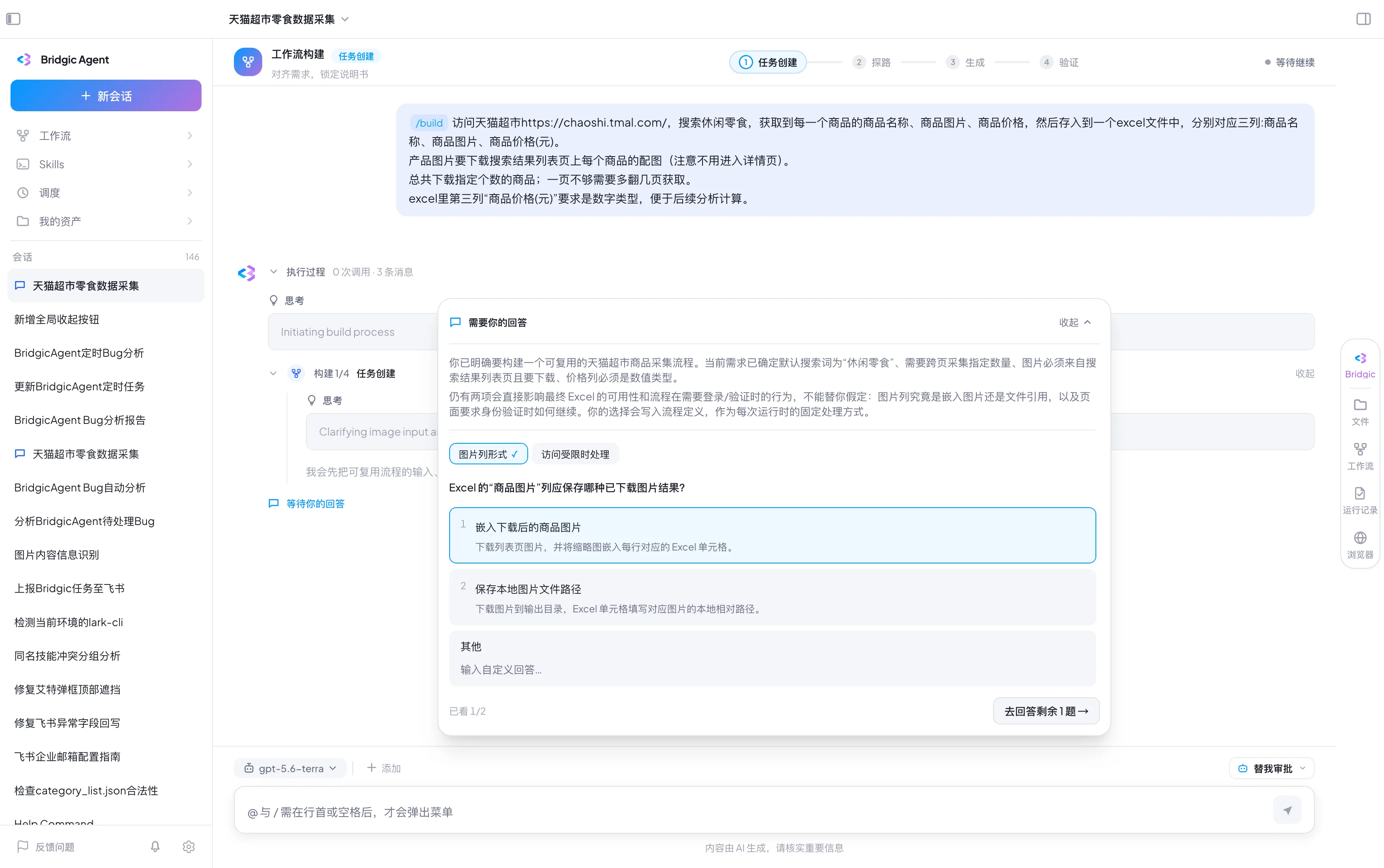Click 输入自定义回答 input field
1384x868 pixels.
click(x=773, y=669)
